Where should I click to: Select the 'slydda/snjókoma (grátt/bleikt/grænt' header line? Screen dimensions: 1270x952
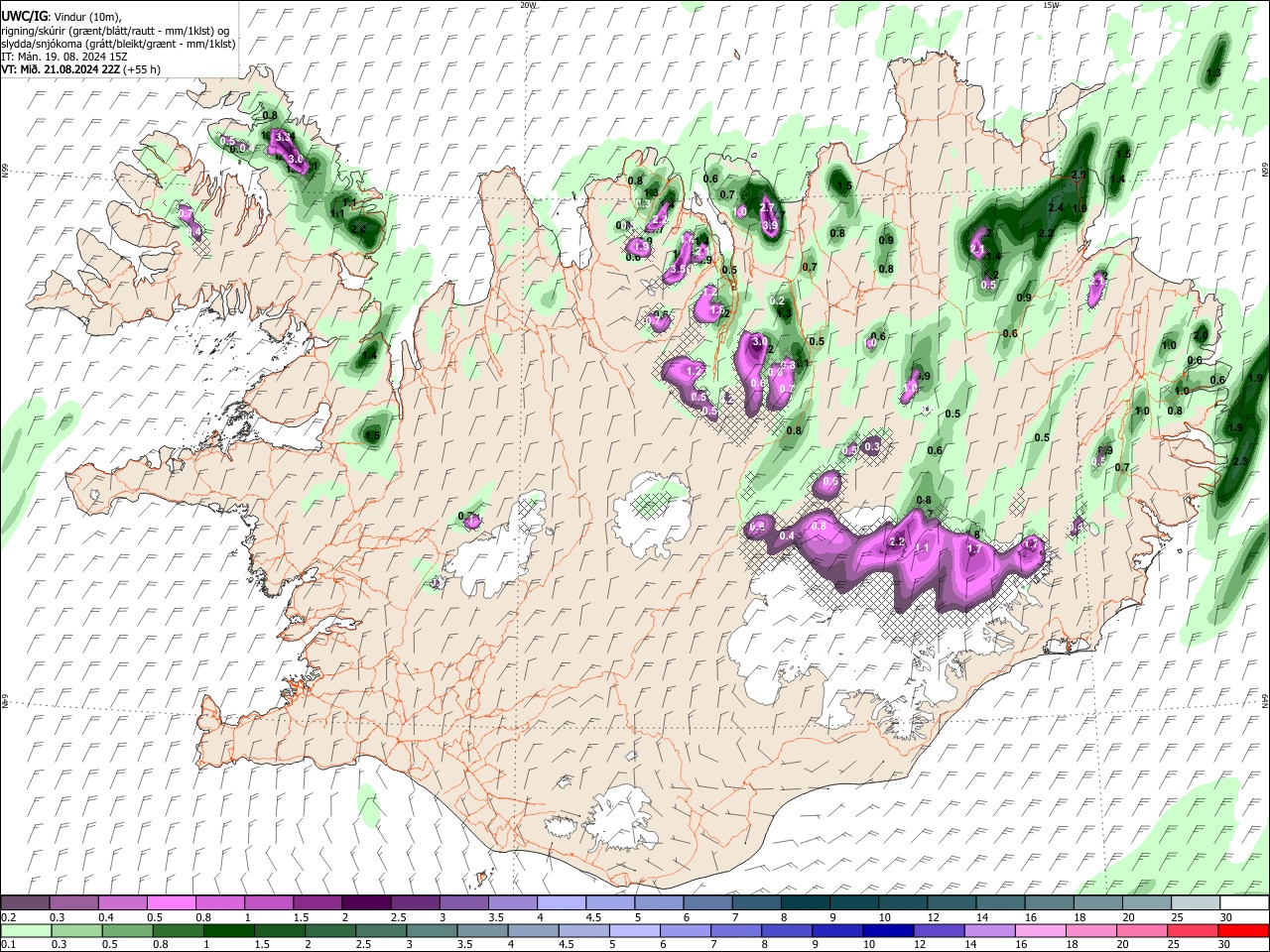point(118,44)
